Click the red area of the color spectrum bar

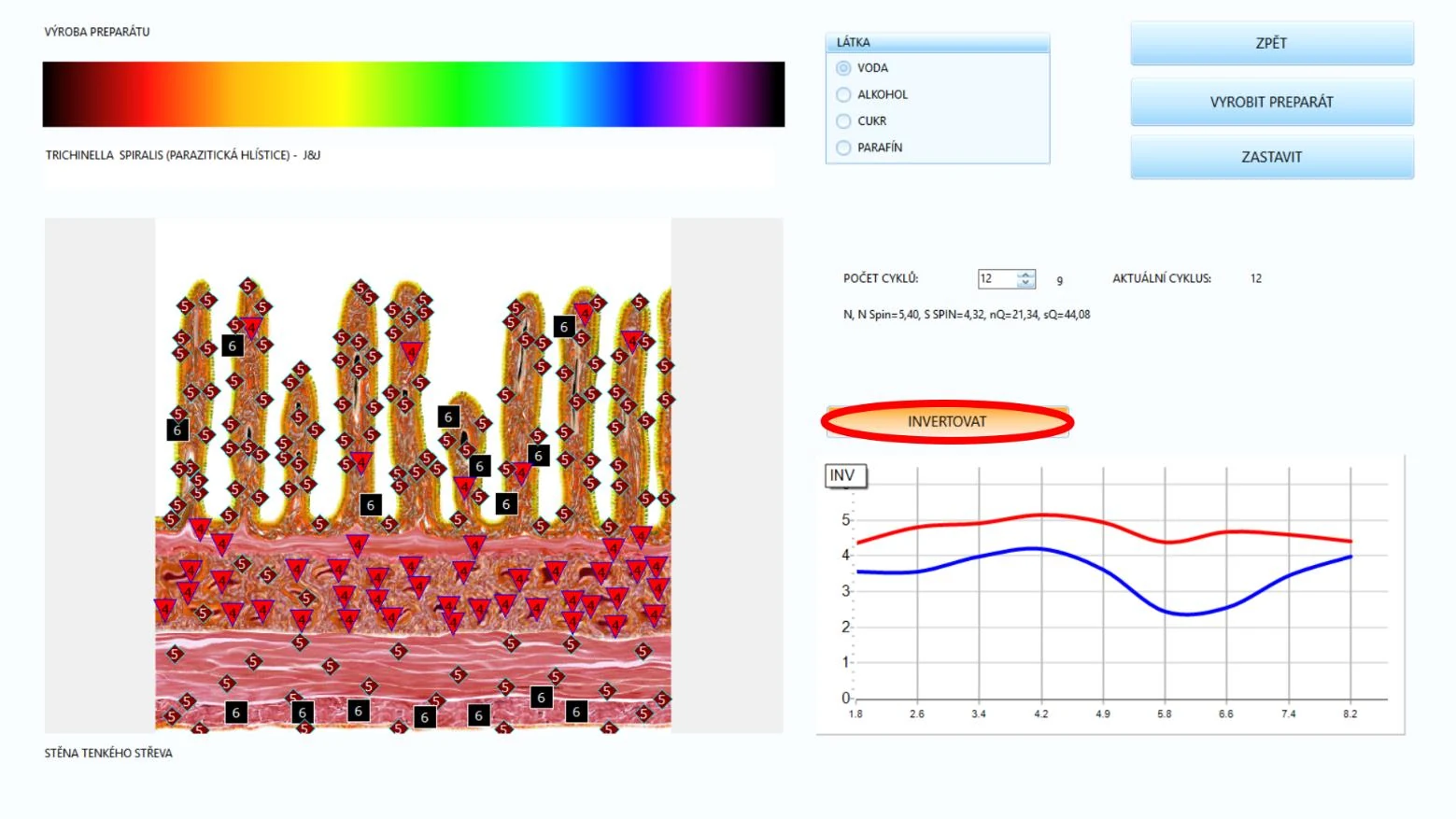click(x=149, y=94)
